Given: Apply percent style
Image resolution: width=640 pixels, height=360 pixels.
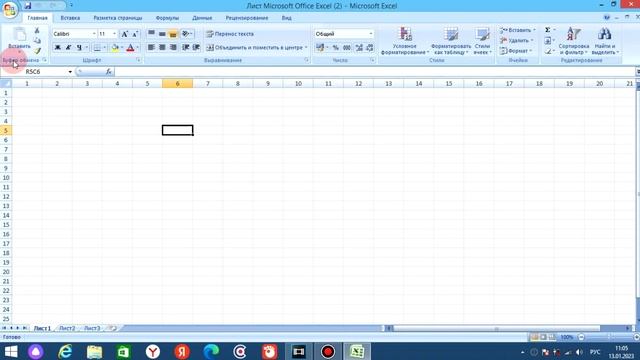Looking at the screenshot, I should click(x=336, y=48).
